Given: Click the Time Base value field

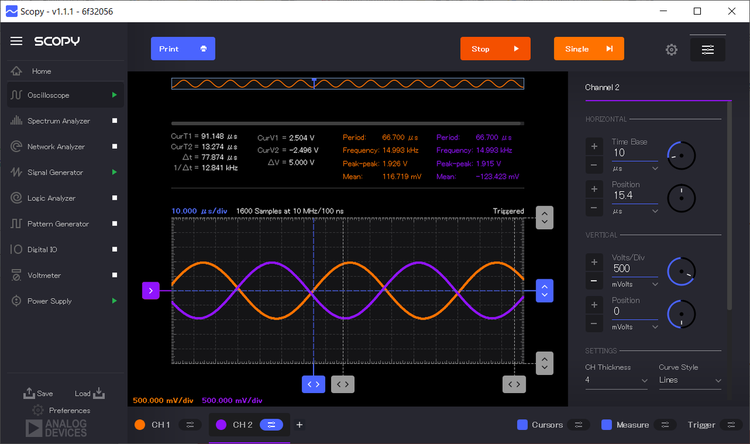Looking at the screenshot, I should point(635,153).
